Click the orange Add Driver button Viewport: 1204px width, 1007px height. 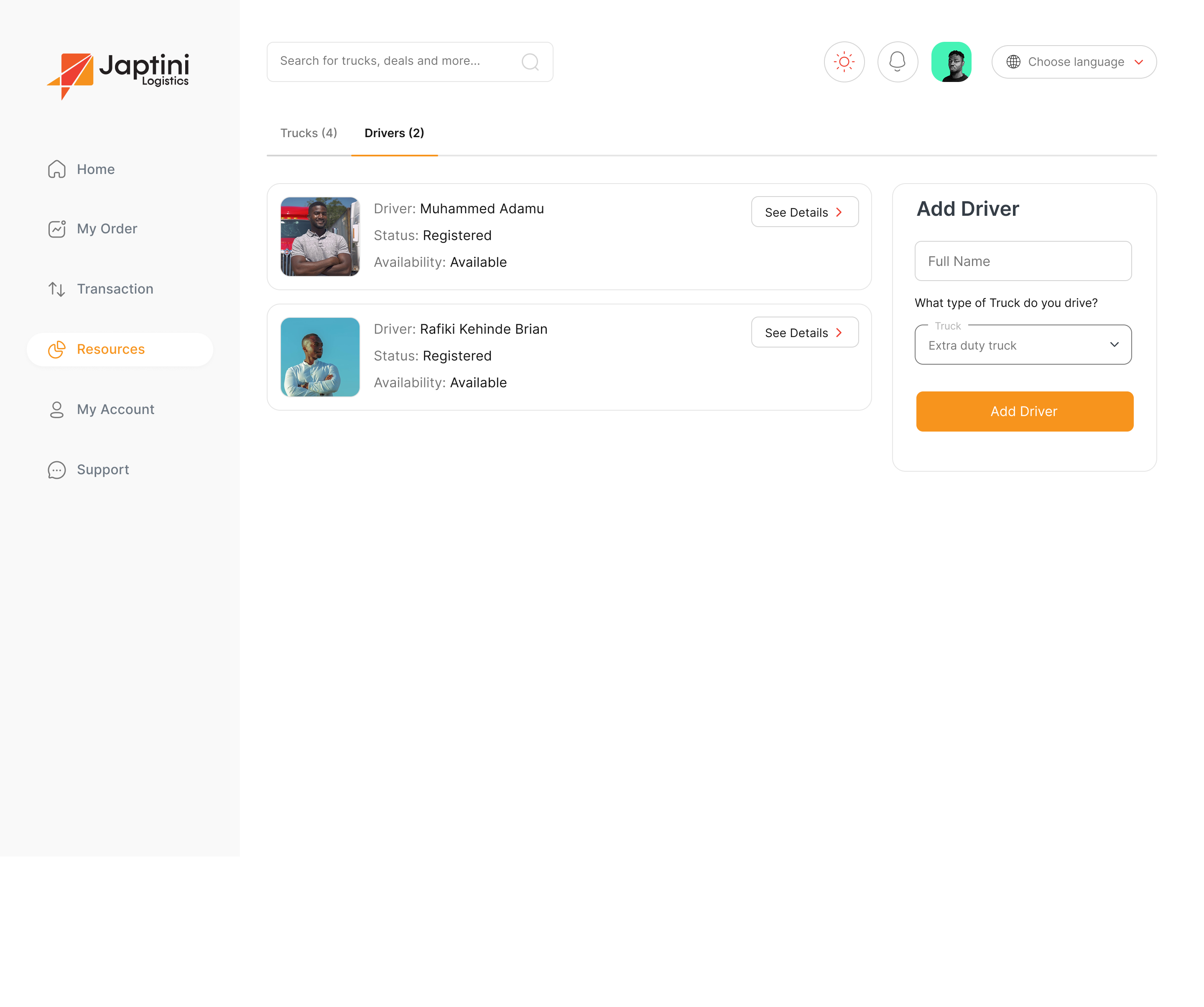coord(1025,412)
